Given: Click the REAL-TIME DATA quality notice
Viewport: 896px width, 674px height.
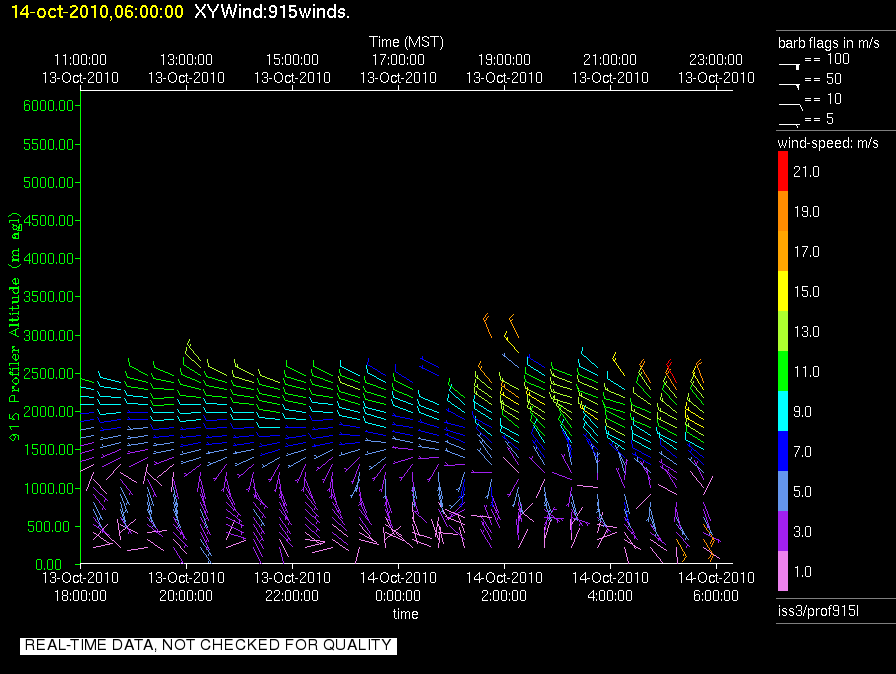Looking at the screenshot, I should coord(208,645).
